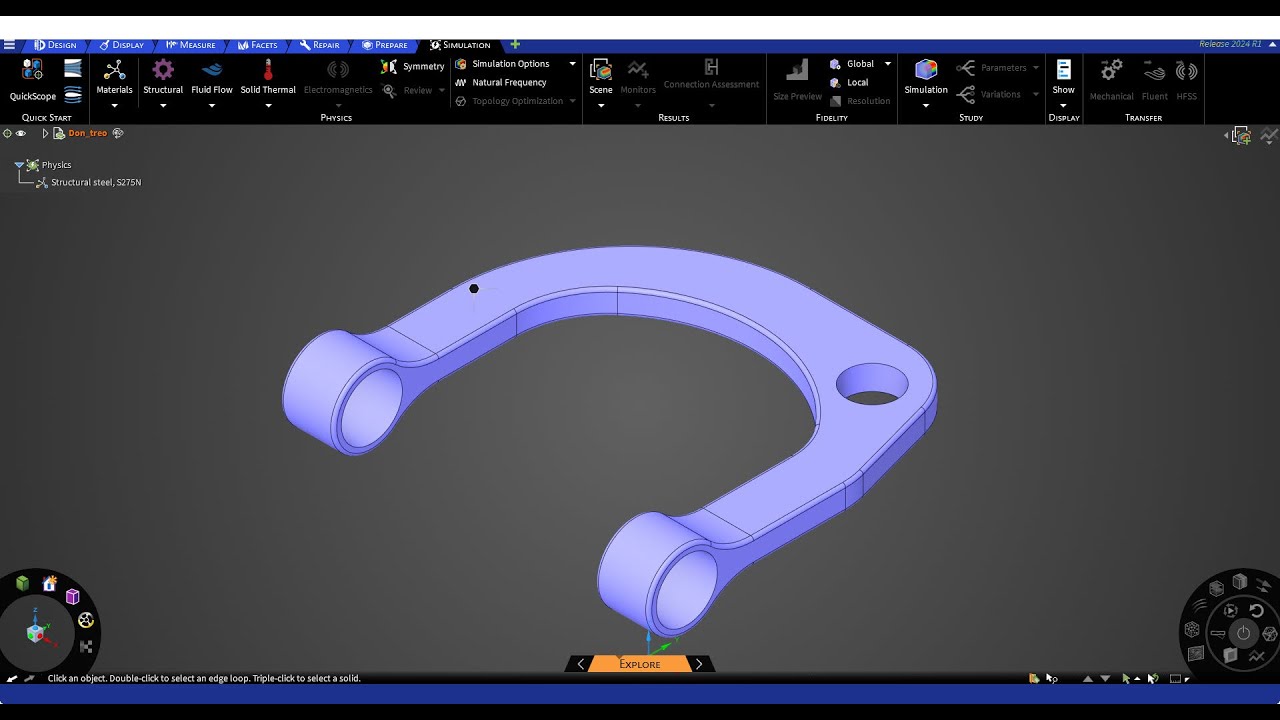Click the spoked wheel icon in view wheel

pyautogui.click(x=86, y=620)
